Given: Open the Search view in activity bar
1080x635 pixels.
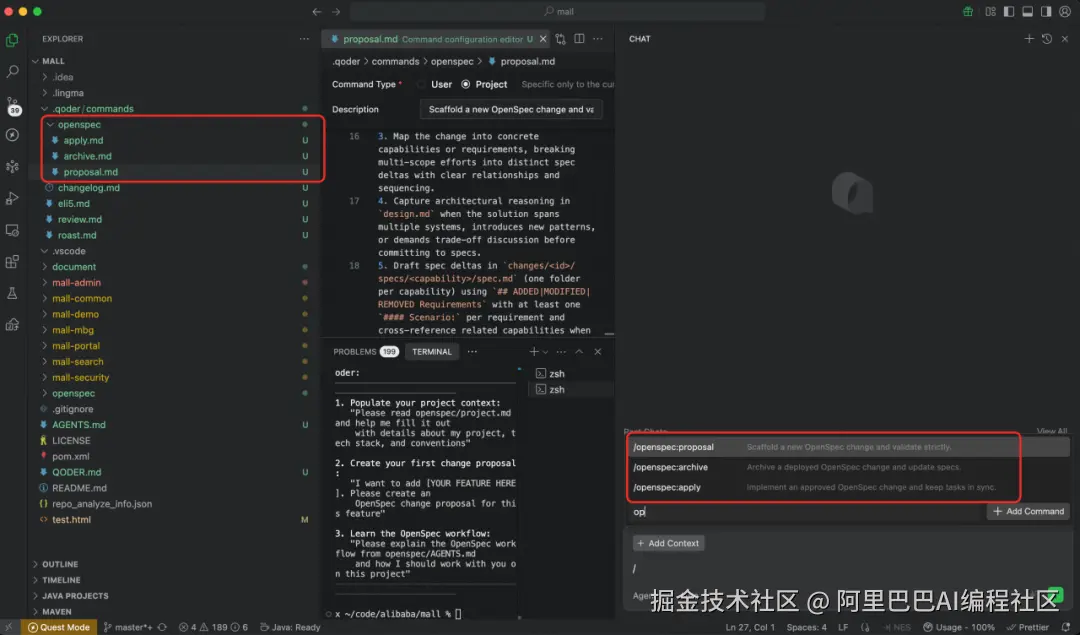Looking at the screenshot, I should 12,71.
